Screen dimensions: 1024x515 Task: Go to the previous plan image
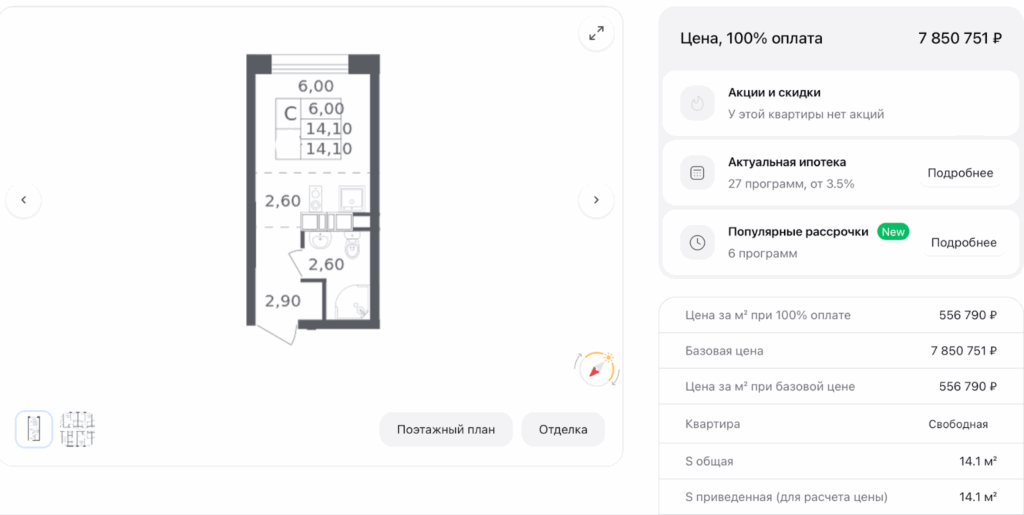(24, 200)
